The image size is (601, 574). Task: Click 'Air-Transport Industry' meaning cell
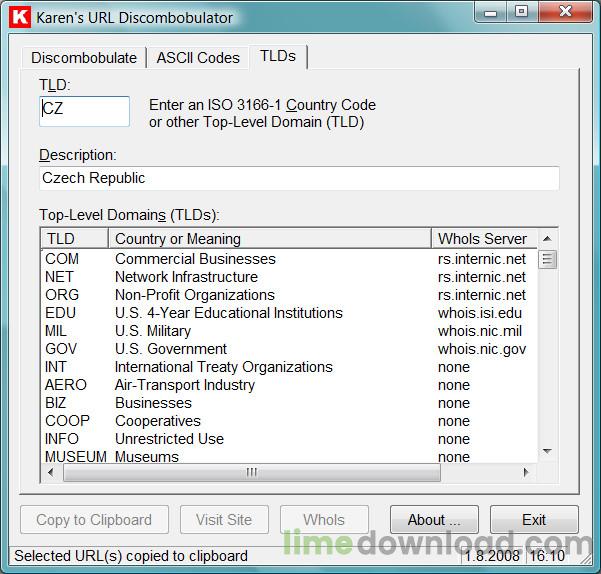(185, 385)
